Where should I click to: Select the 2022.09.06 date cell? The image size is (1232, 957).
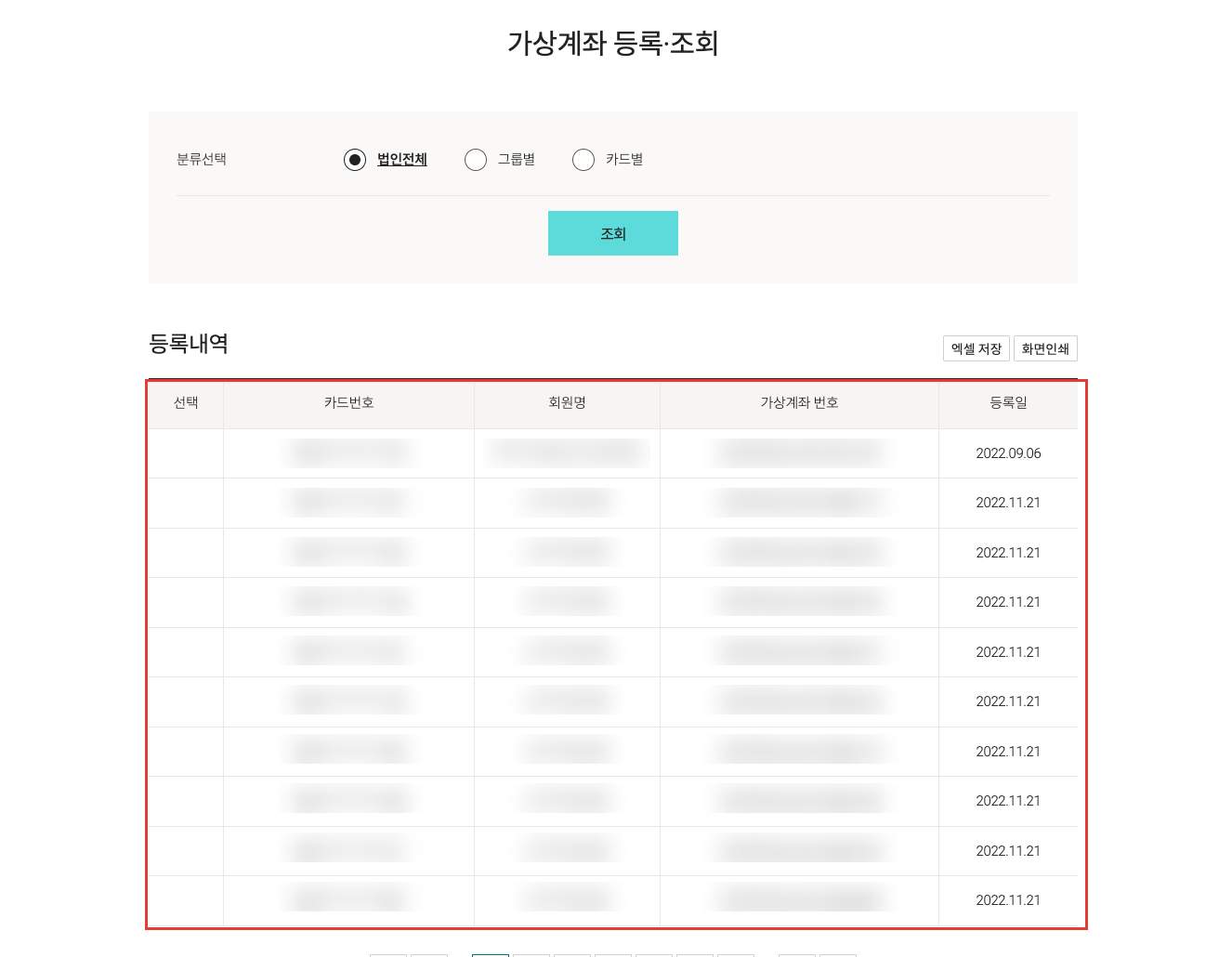1008,453
